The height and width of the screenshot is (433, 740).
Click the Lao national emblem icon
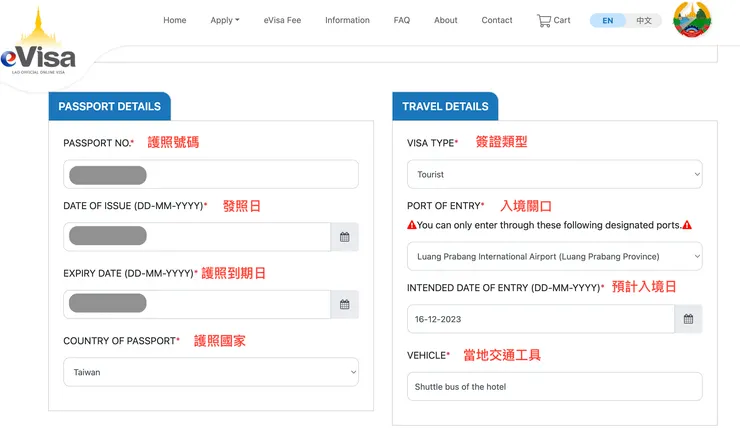pyautogui.click(x=692, y=20)
